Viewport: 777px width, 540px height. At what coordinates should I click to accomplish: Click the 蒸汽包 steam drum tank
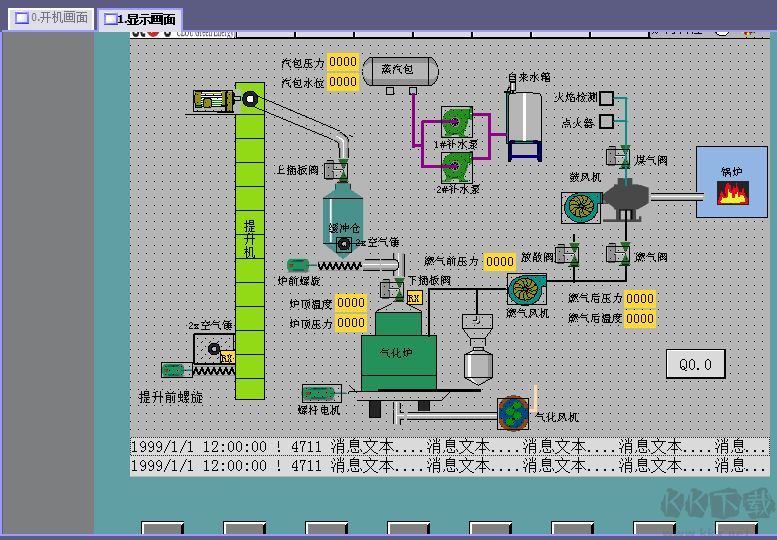click(x=400, y=71)
